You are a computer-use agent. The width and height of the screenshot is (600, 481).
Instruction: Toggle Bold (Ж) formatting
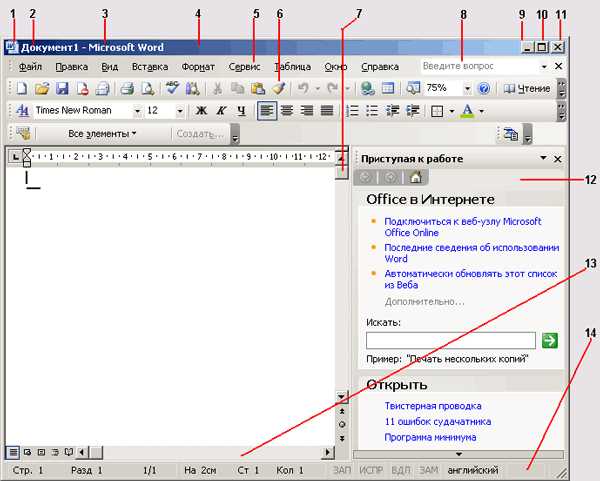point(201,111)
